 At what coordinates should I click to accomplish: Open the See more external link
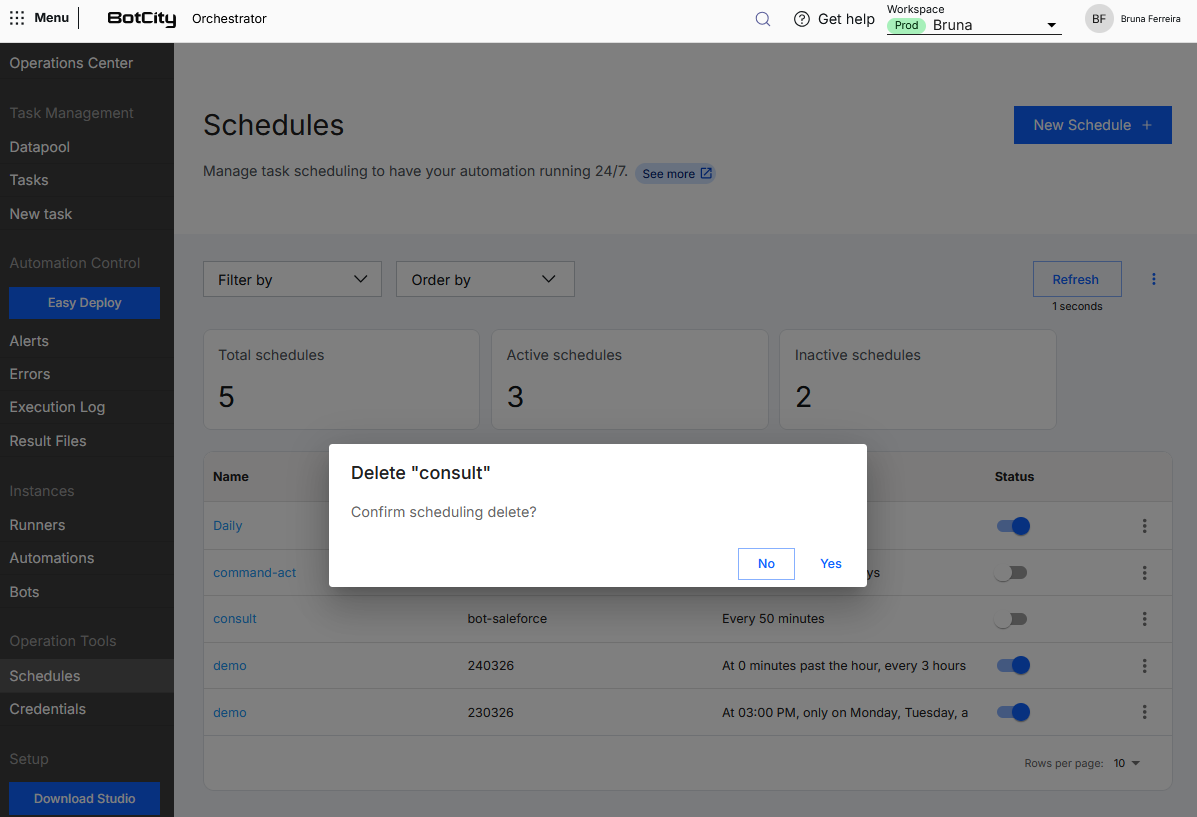click(676, 173)
